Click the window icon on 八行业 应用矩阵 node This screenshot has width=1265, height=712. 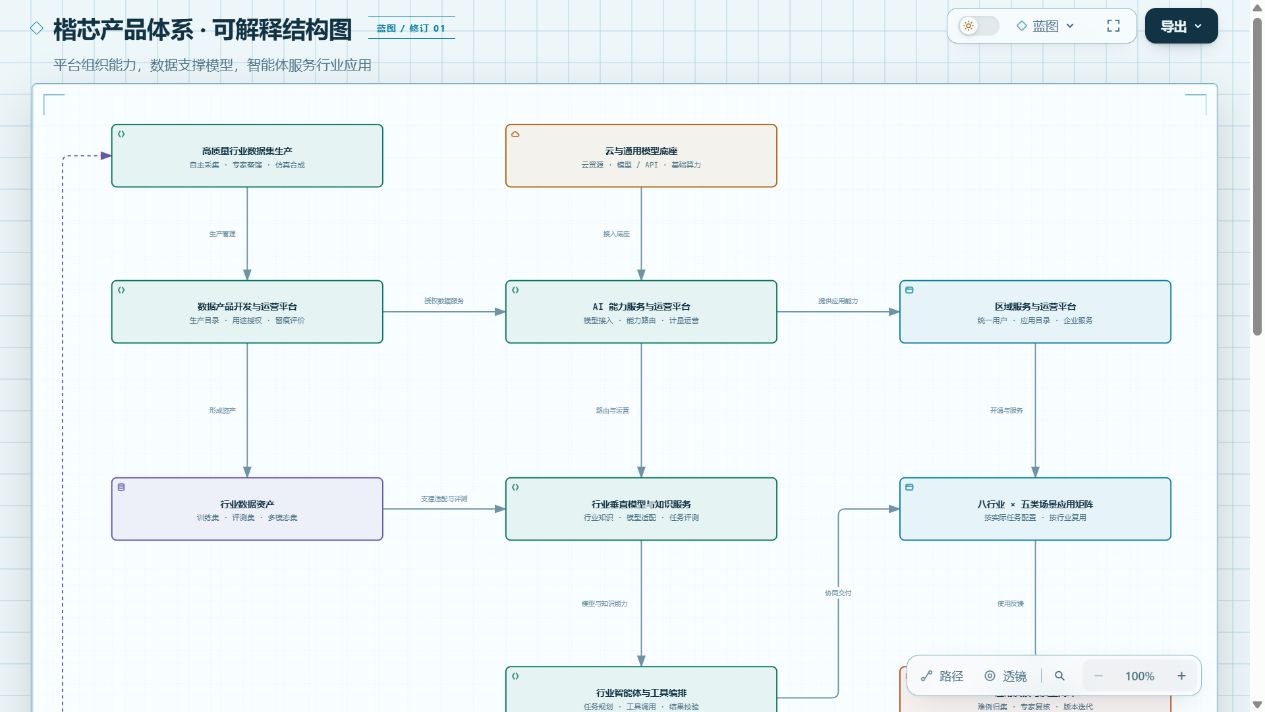pyautogui.click(x=910, y=487)
